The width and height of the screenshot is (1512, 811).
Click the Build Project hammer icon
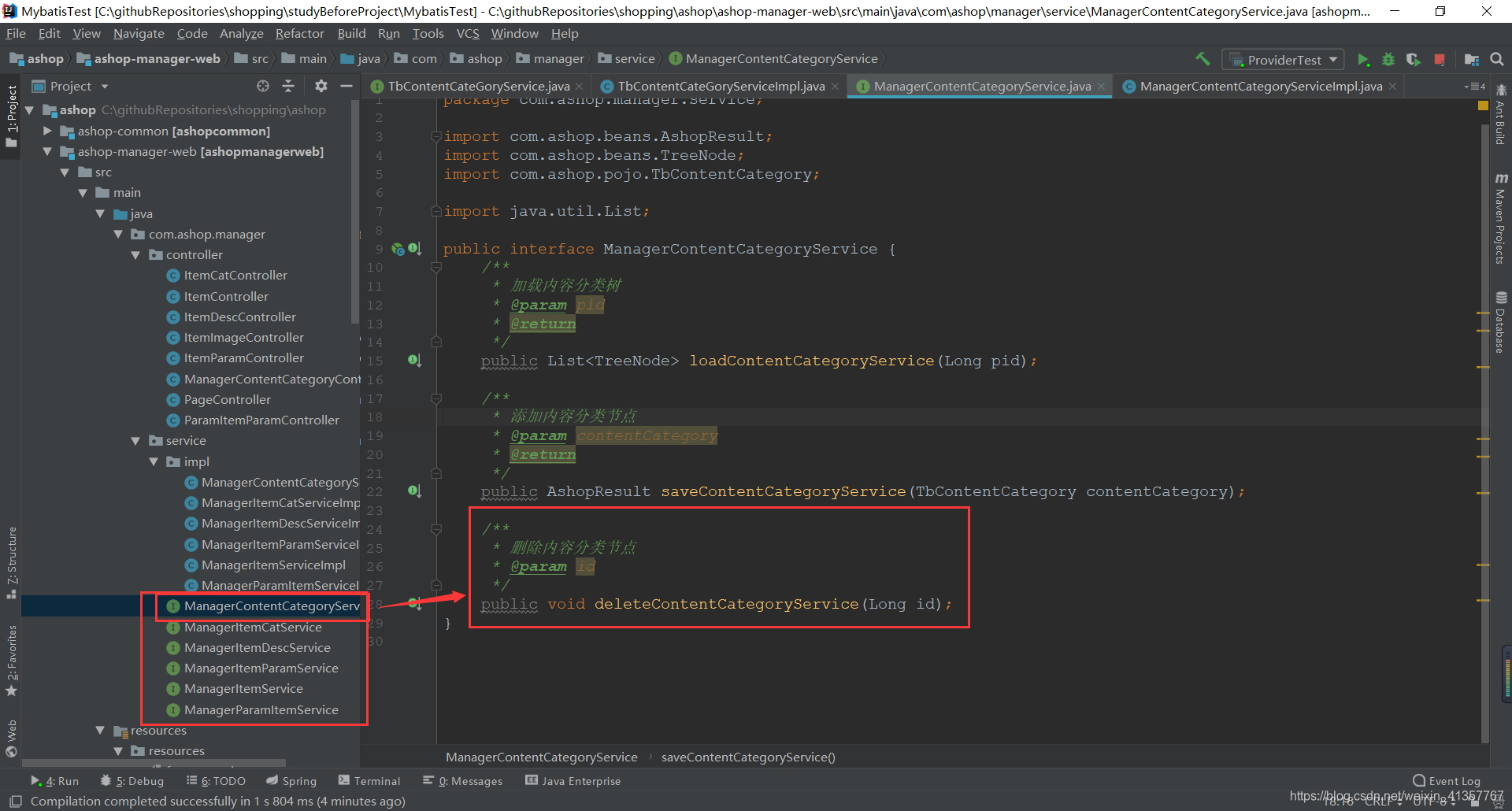(1203, 59)
